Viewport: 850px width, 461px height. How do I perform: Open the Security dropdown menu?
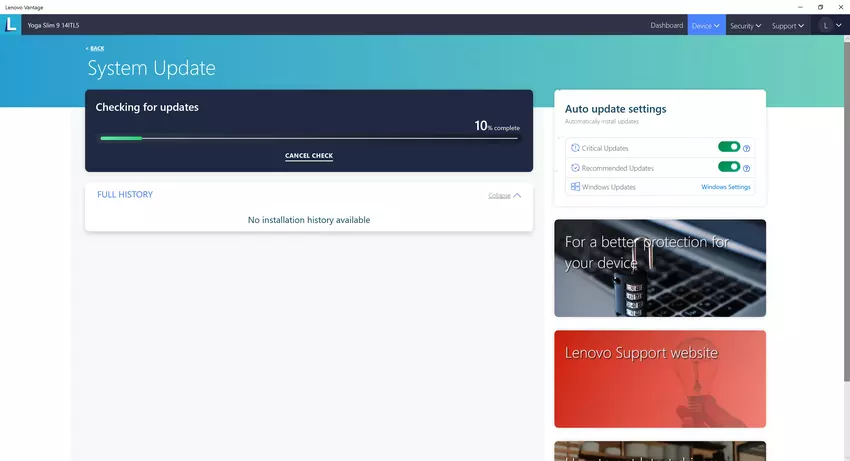745,25
